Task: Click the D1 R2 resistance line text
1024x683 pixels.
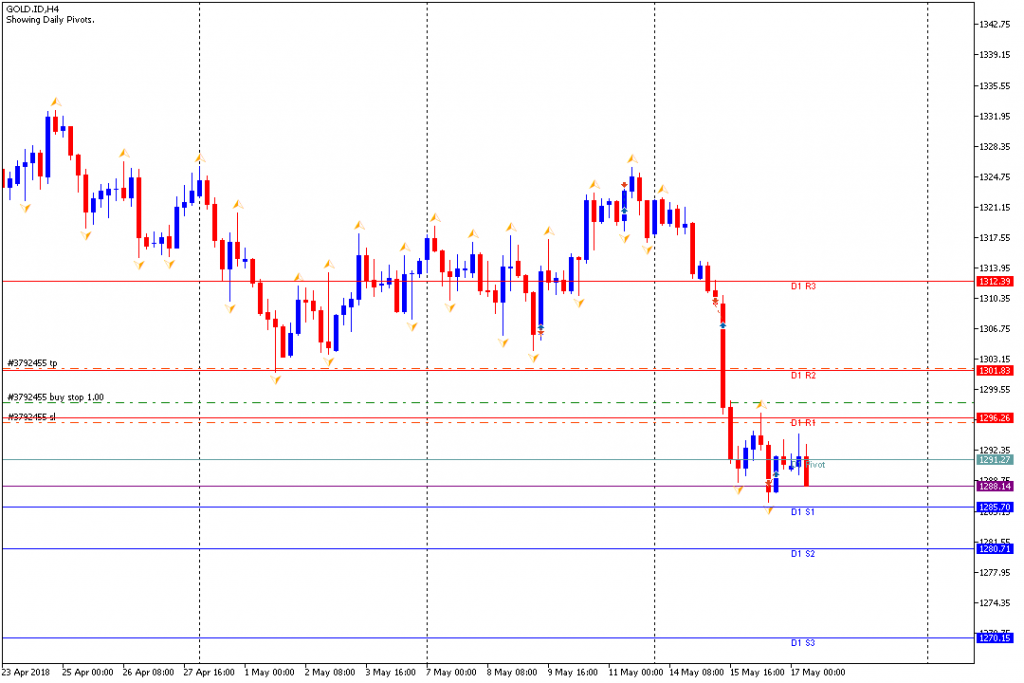Action: pos(803,375)
